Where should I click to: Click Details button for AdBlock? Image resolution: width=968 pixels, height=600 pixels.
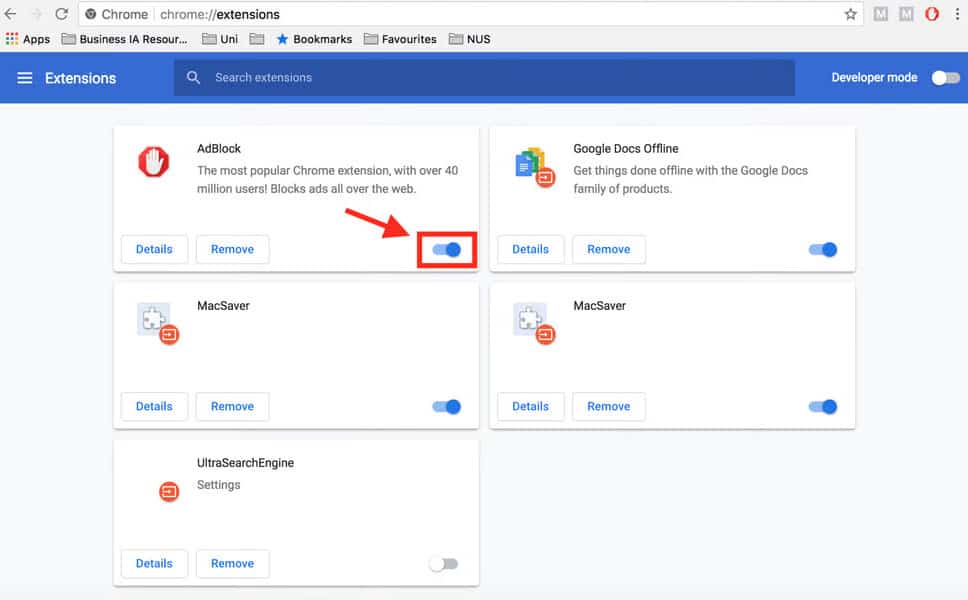point(154,250)
